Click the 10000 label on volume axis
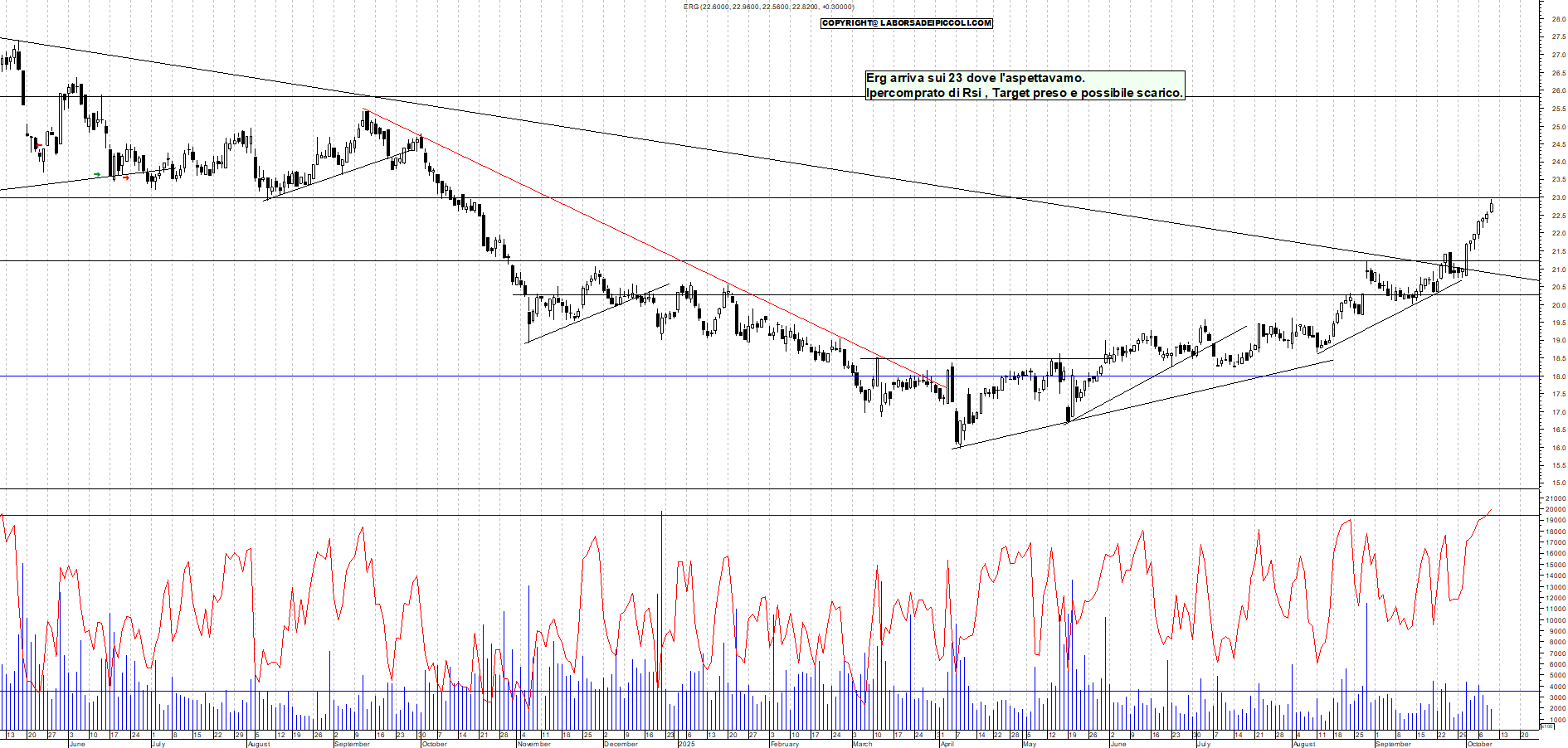 tap(1555, 620)
